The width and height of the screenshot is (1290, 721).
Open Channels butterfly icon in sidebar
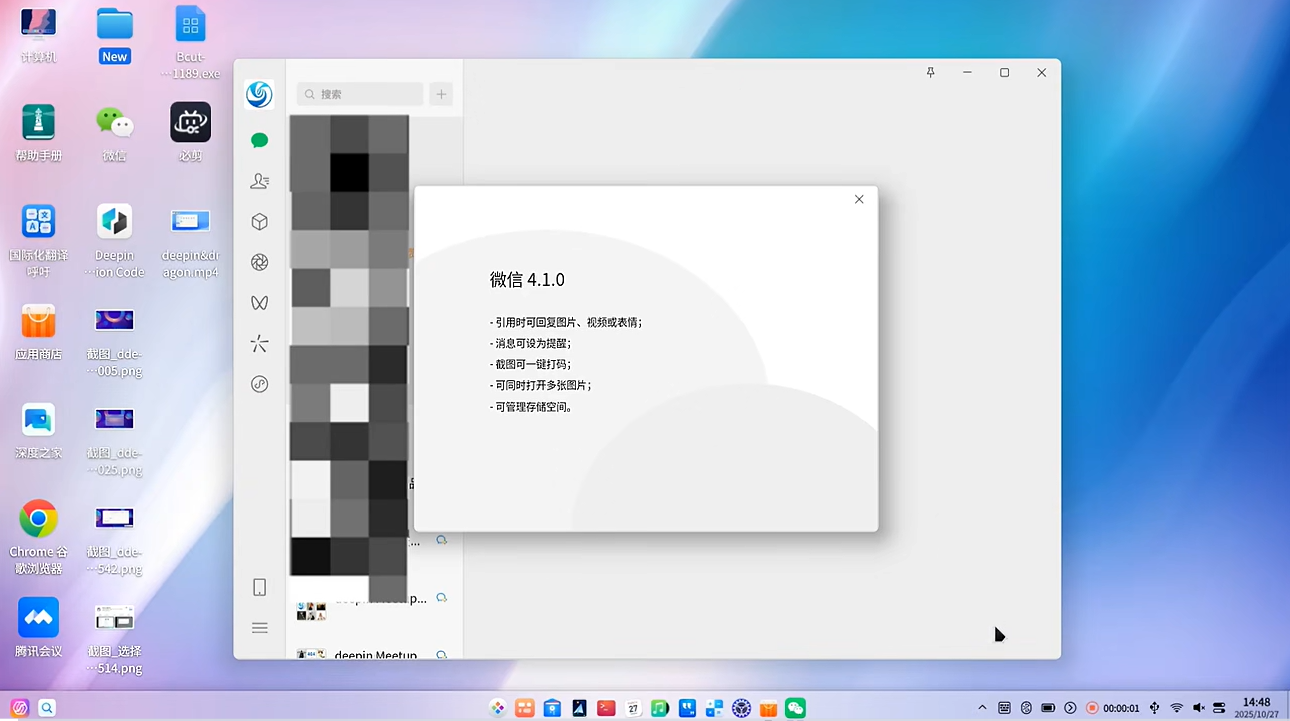coord(259,303)
